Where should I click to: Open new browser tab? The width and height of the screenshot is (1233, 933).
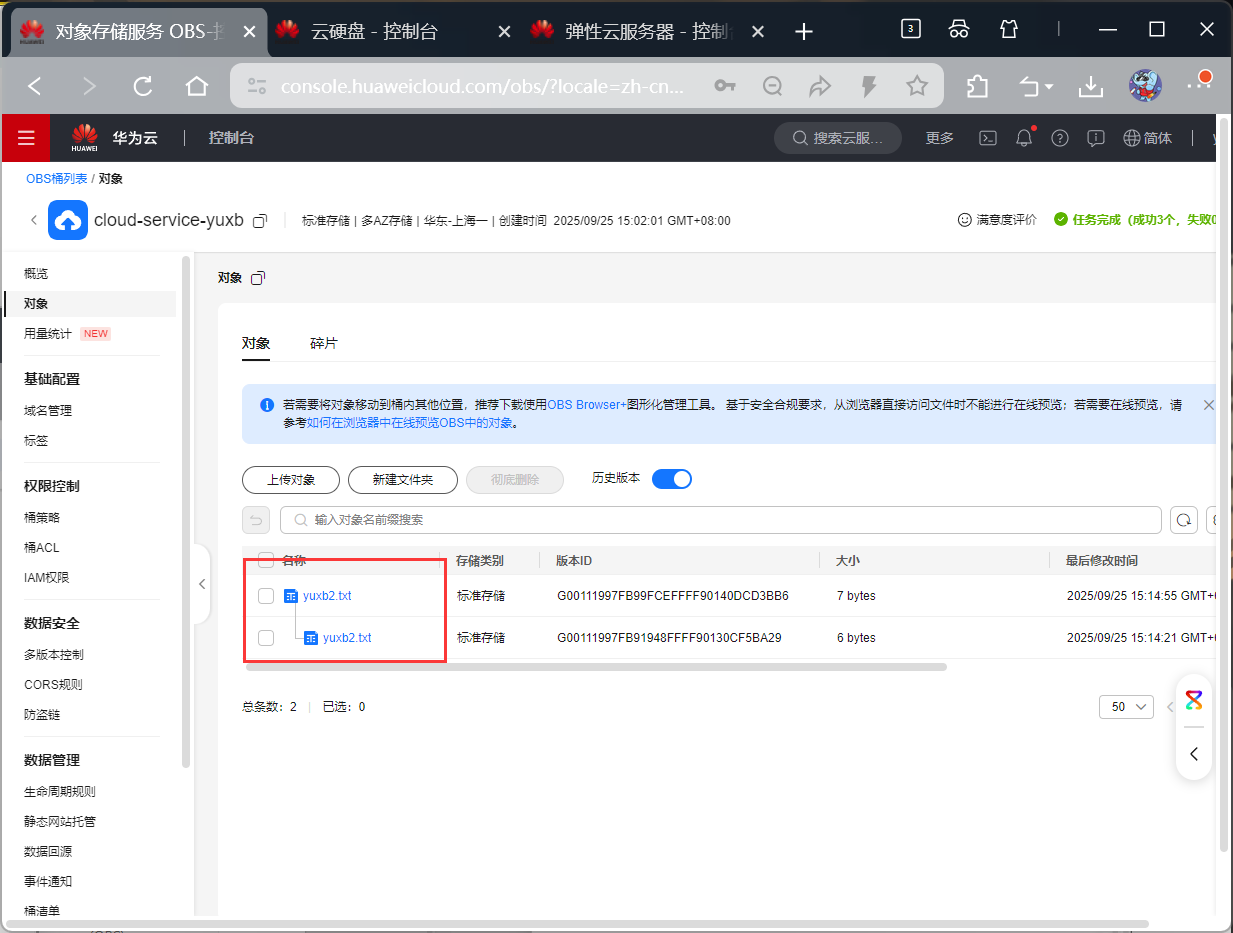pyautogui.click(x=803, y=31)
